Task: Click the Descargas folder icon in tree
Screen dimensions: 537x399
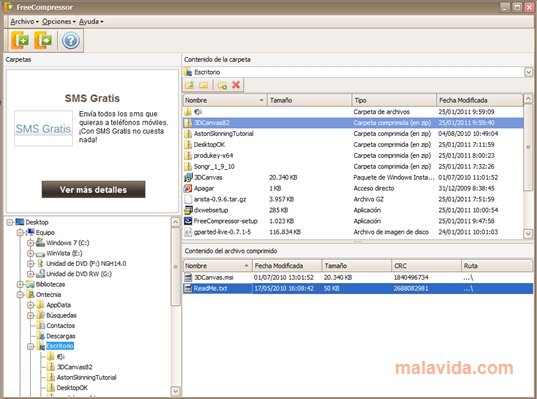Action: coord(40,336)
